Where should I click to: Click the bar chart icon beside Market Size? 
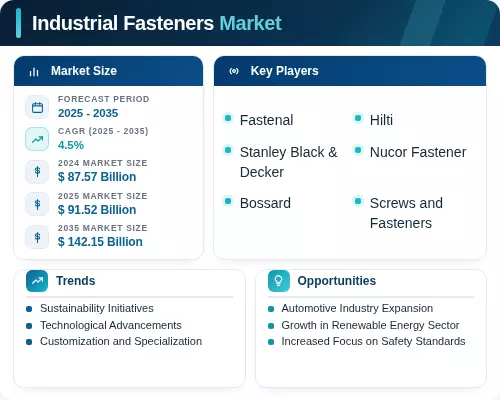(x=34, y=71)
